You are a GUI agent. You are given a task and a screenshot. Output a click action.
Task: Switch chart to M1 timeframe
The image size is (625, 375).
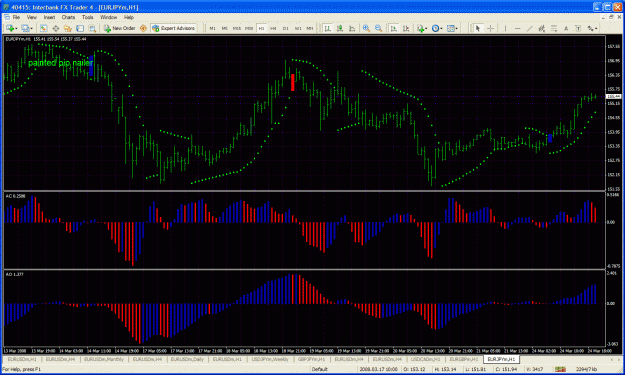212,28
